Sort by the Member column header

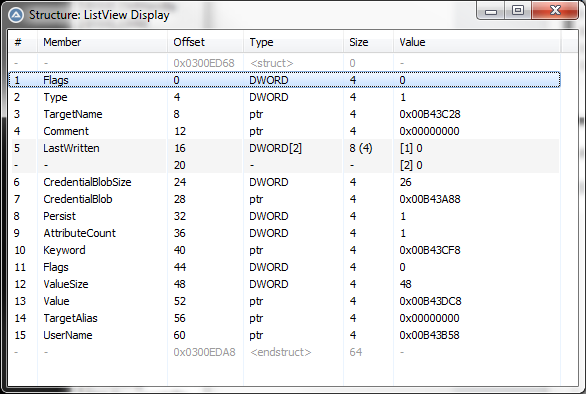click(102, 42)
